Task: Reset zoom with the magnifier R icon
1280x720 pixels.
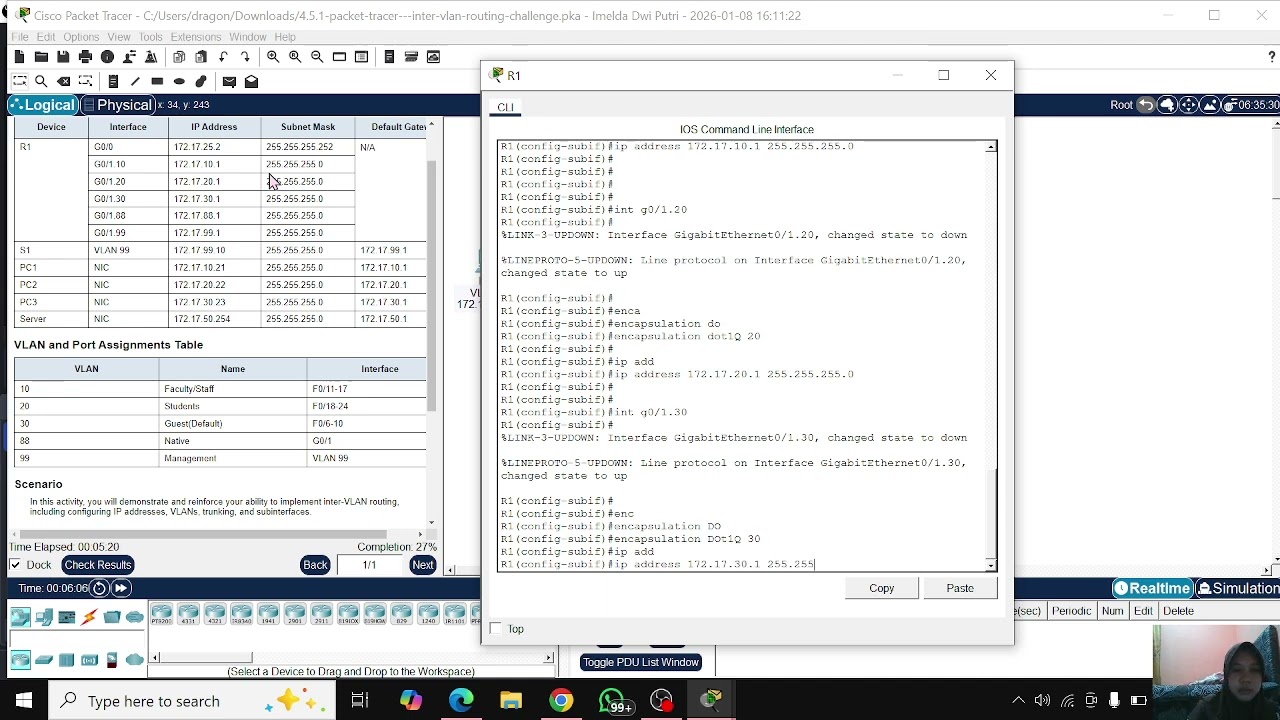Action: point(295,57)
